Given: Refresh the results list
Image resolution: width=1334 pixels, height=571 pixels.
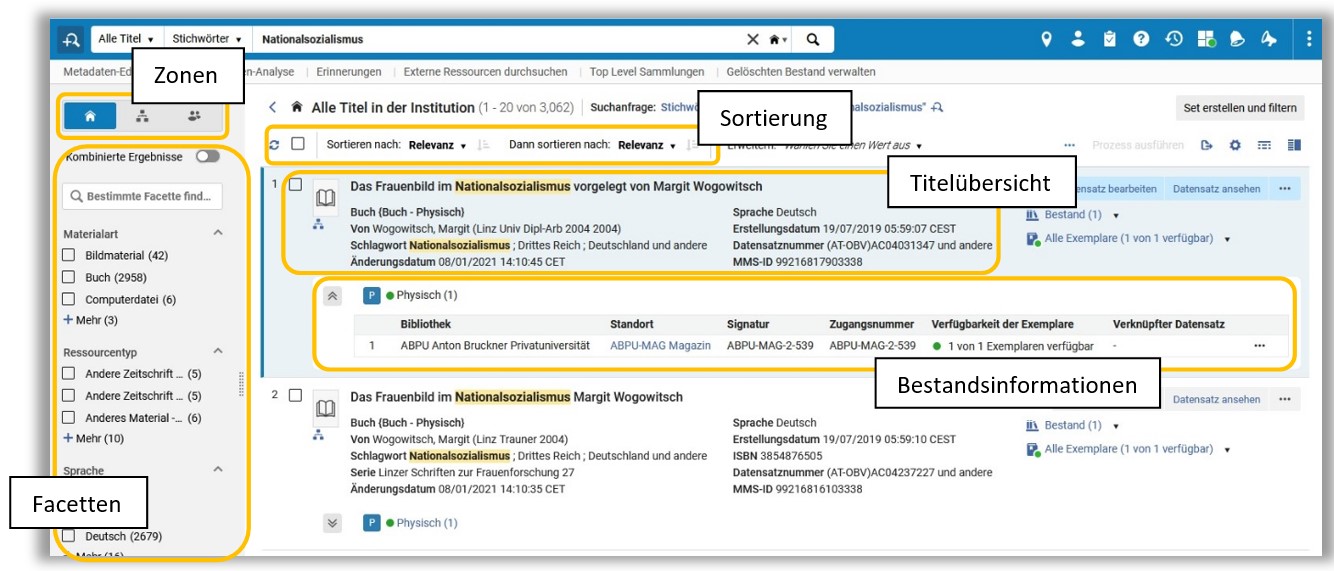Looking at the screenshot, I should (274, 145).
